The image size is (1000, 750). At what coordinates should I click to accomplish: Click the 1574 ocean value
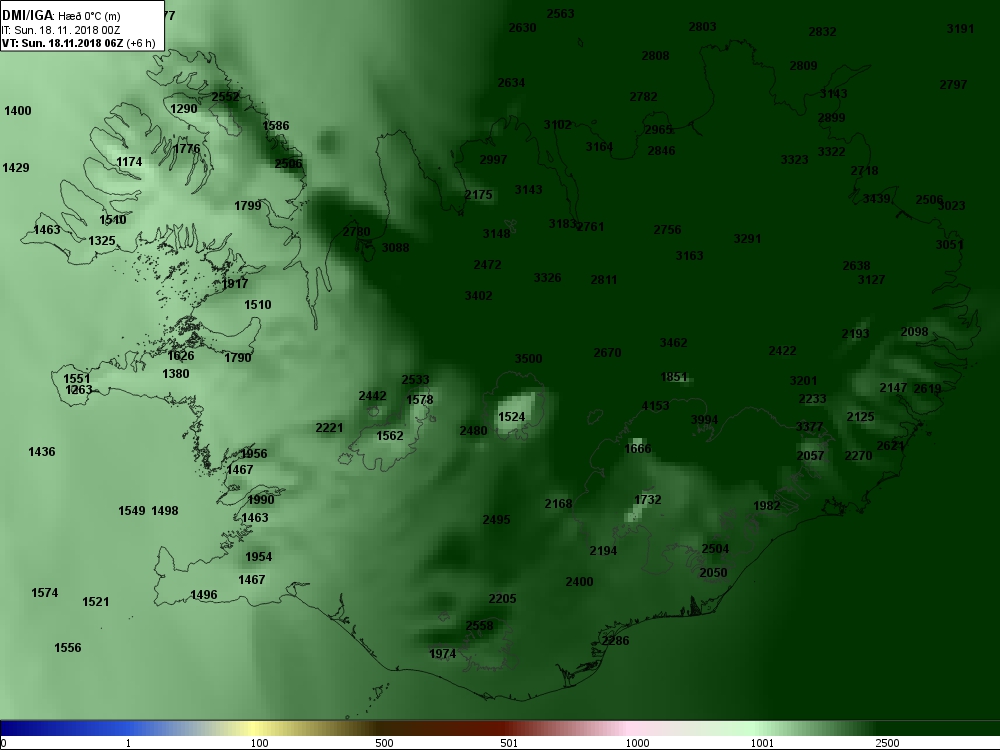click(x=45, y=592)
